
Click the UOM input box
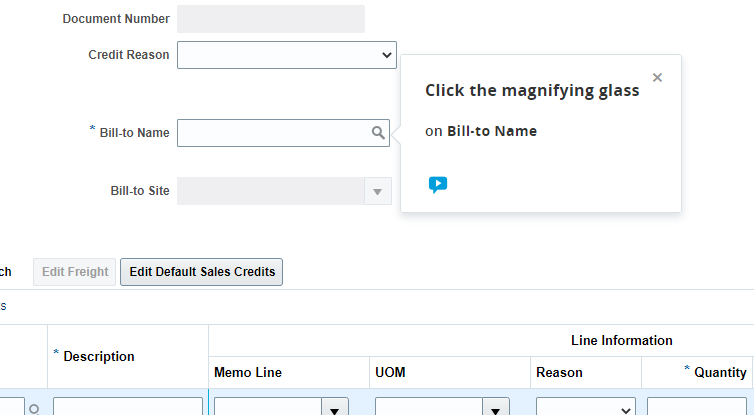[x=429, y=407]
